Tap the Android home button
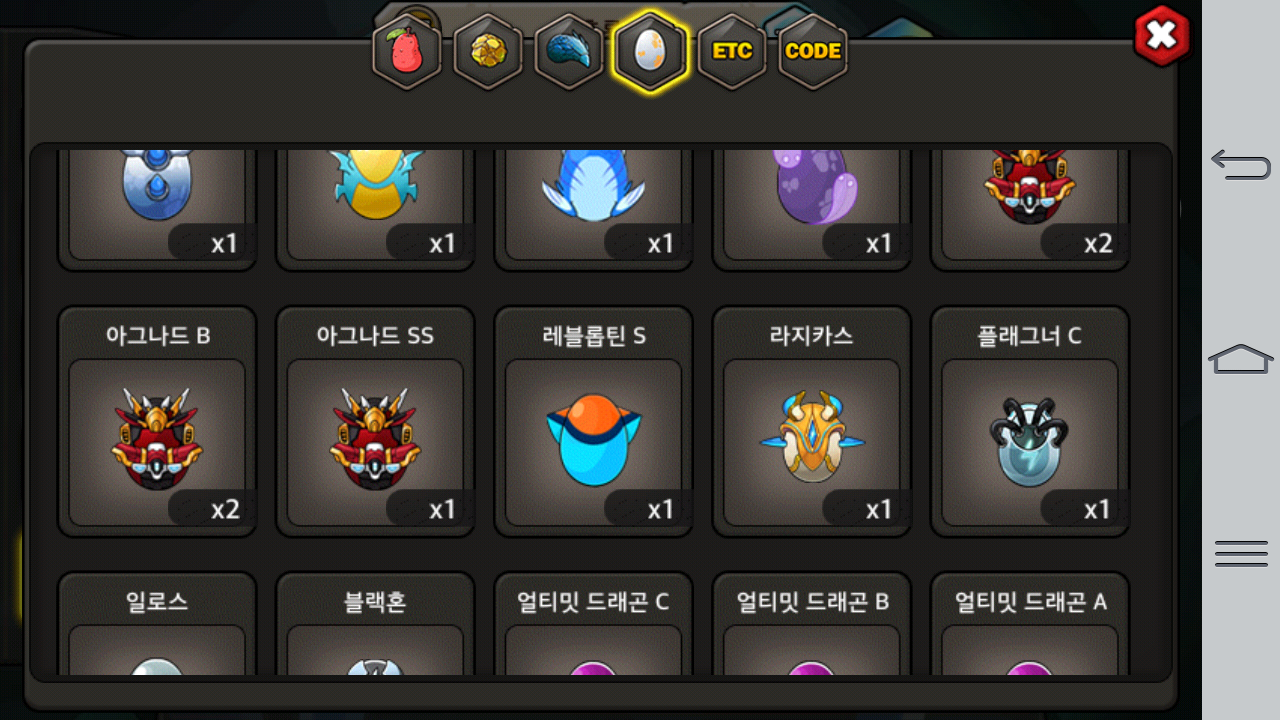The width and height of the screenshot is (1280, 720). 1241,358
